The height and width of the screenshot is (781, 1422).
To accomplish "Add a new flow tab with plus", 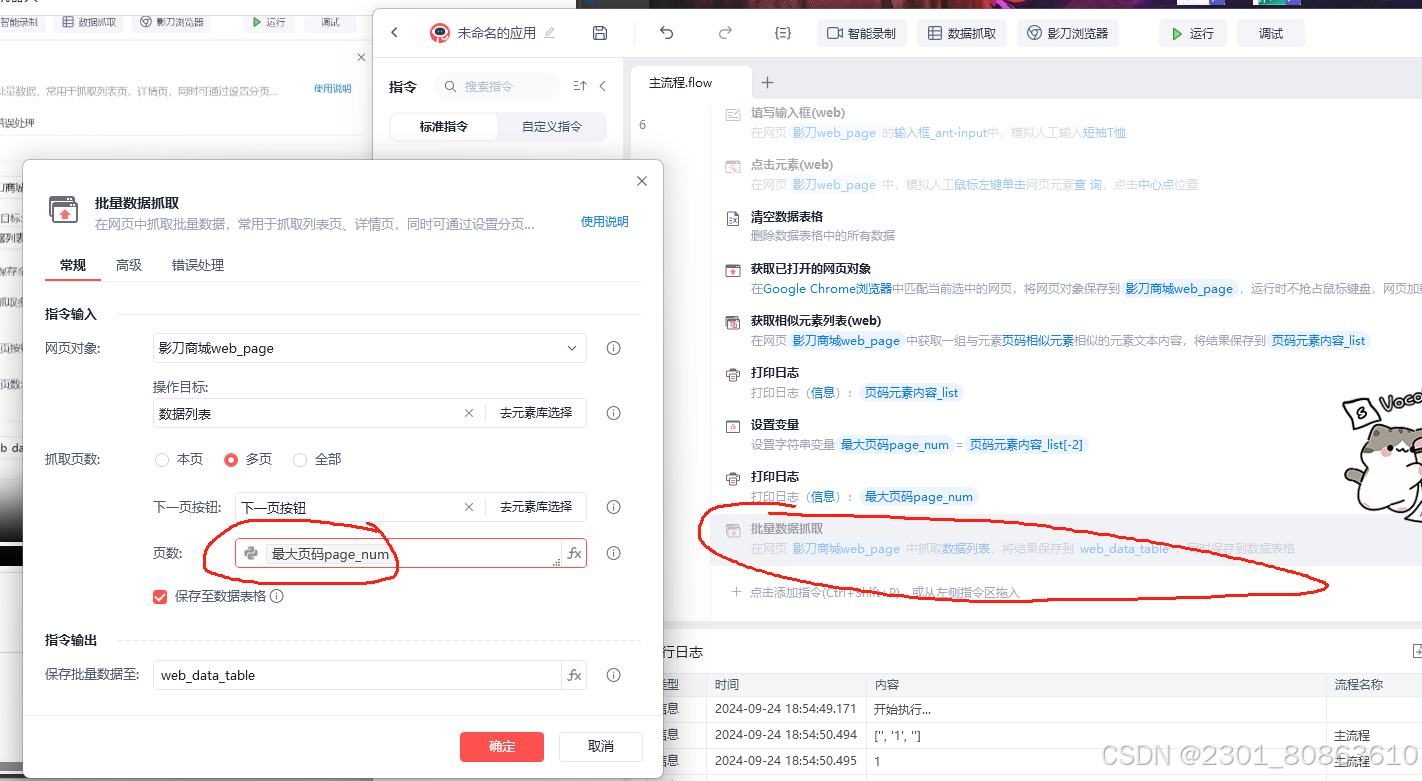I will coord(768,82).
